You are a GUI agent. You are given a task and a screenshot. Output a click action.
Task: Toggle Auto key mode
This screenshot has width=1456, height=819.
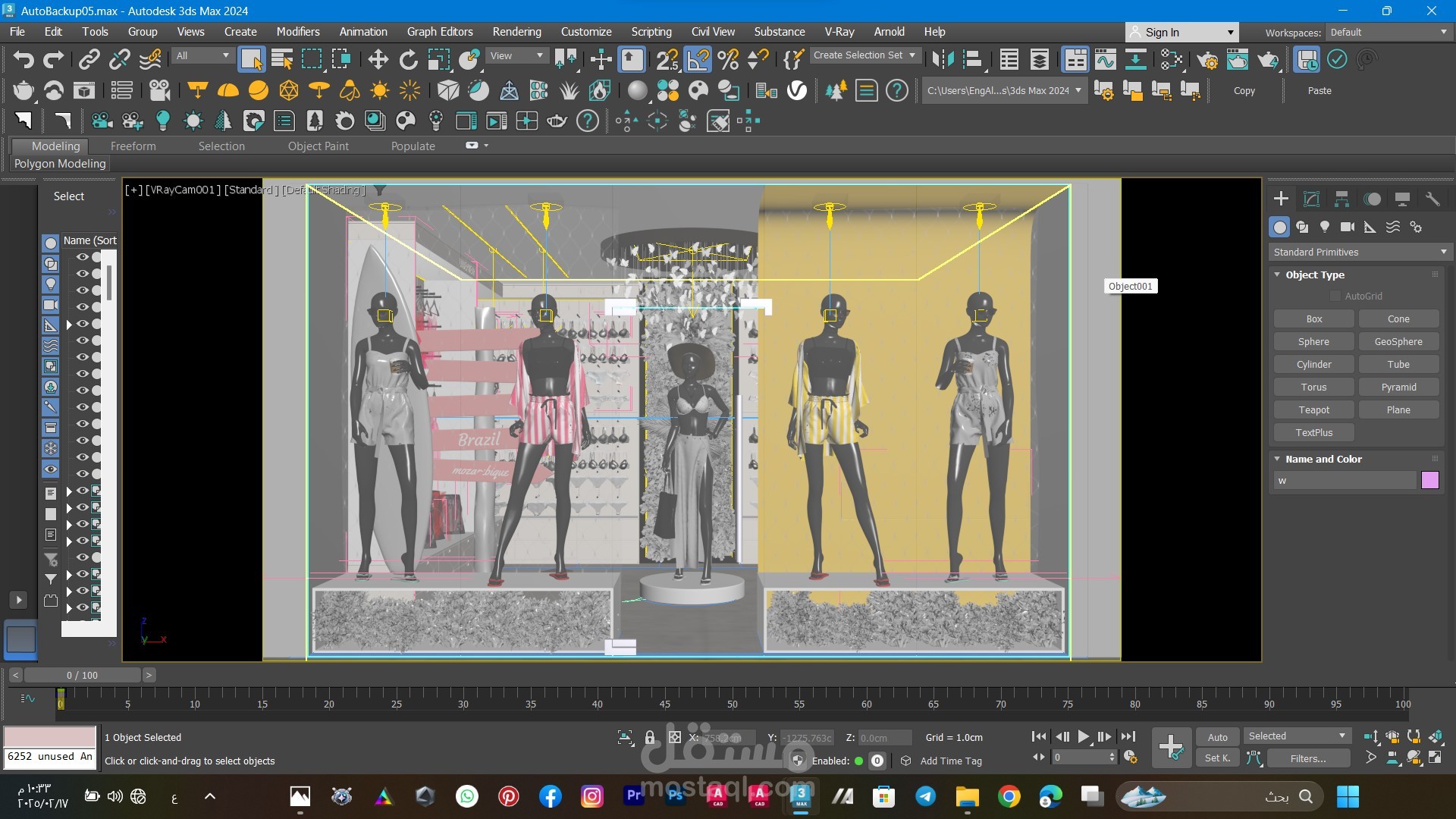(x=1217, y=737)
